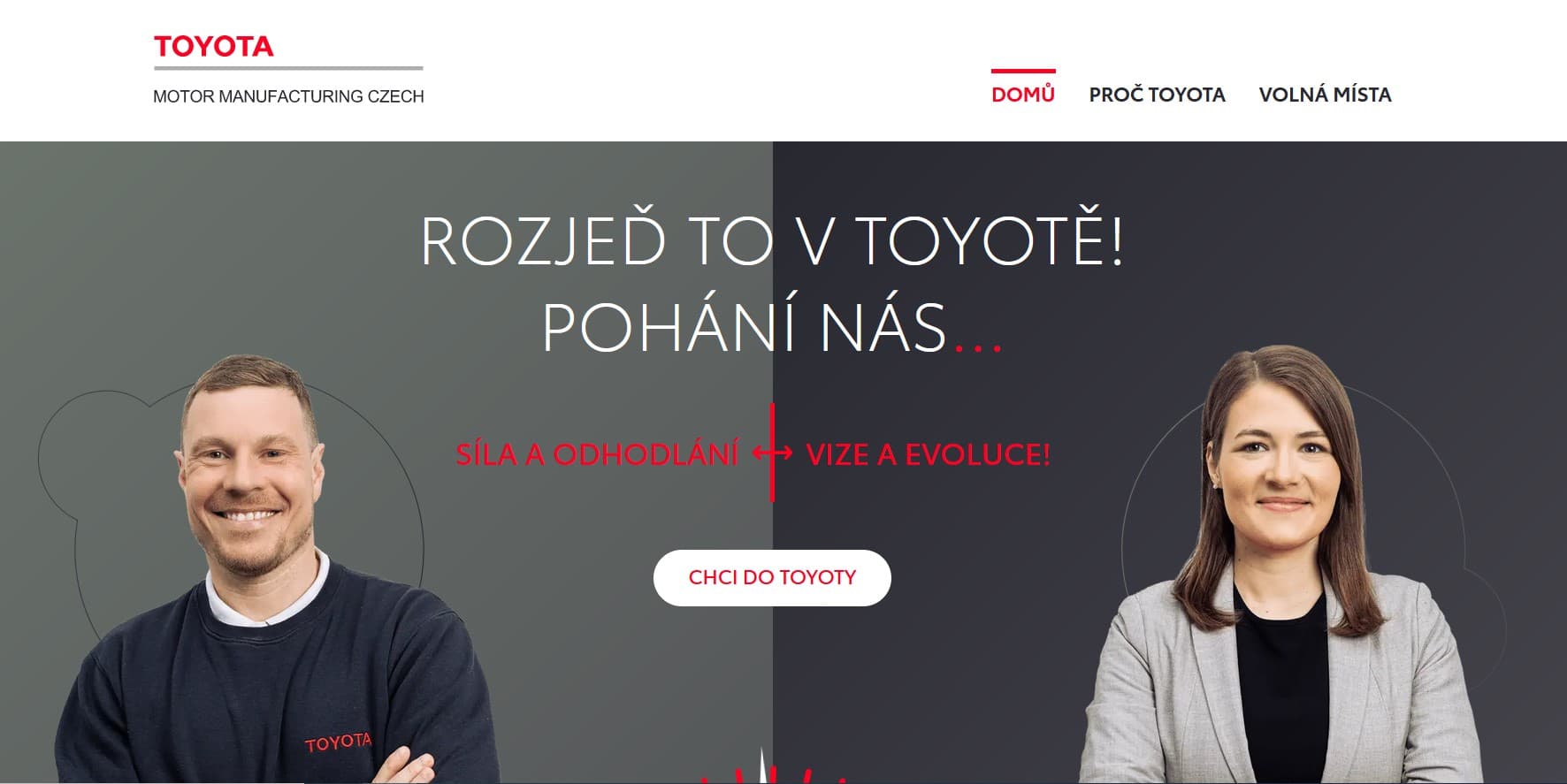Click the grey line beneath the TOYOTA logo

(x=288, y=67)
